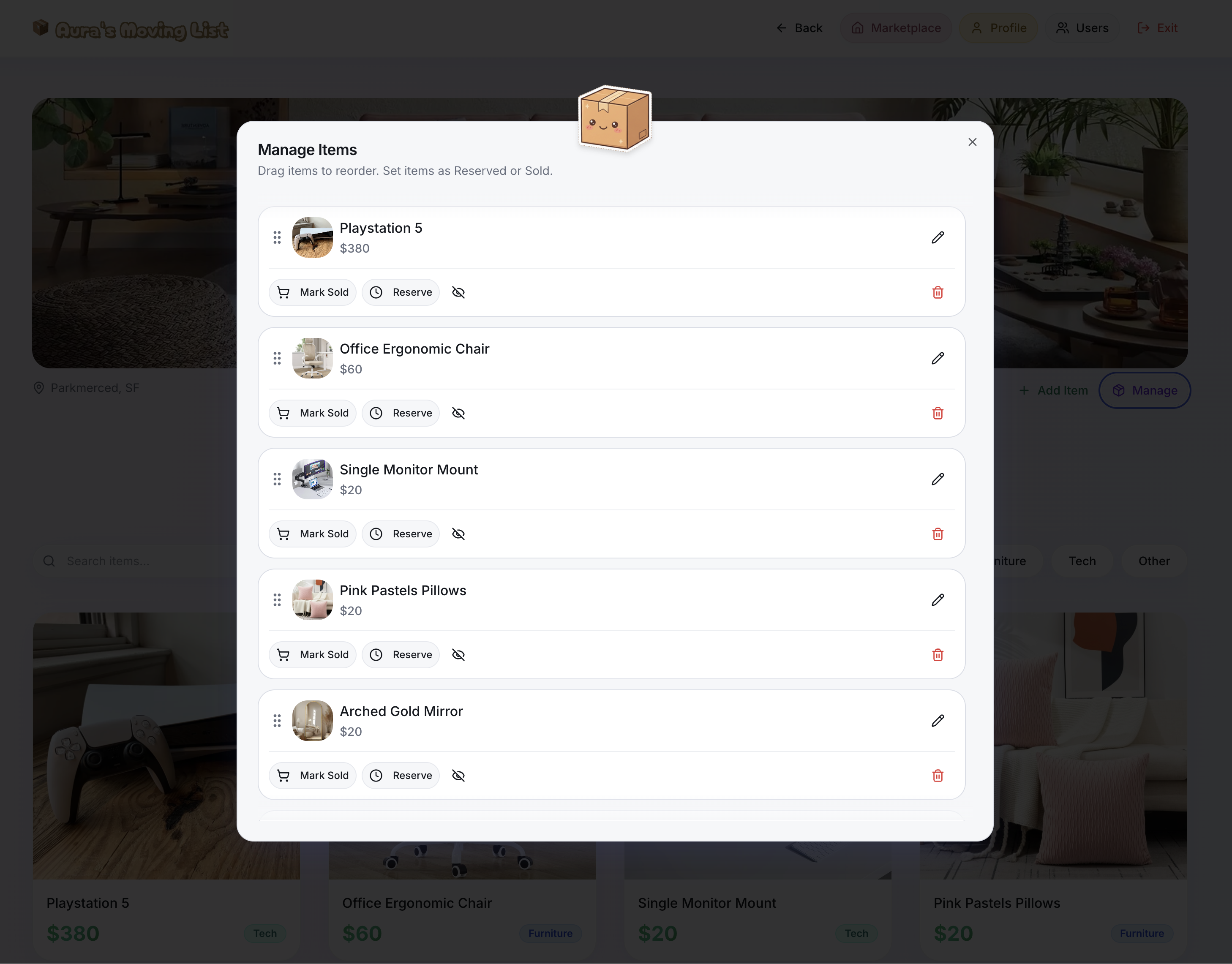The height and width of the screenshot is (964, 1232).
Task: Reserve the Single Monitor Mount
Action: [x=401, y=534]
